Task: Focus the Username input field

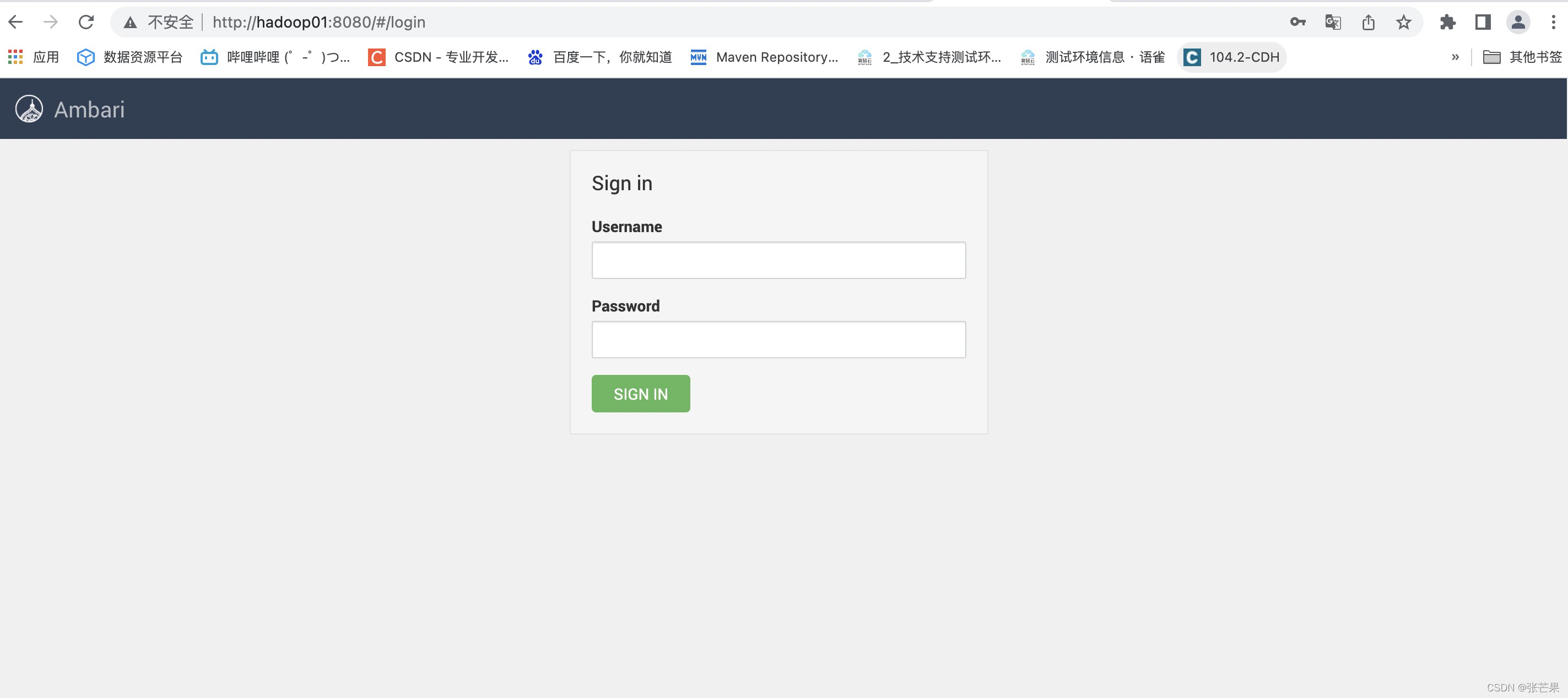Action: [x=778, y=260]
